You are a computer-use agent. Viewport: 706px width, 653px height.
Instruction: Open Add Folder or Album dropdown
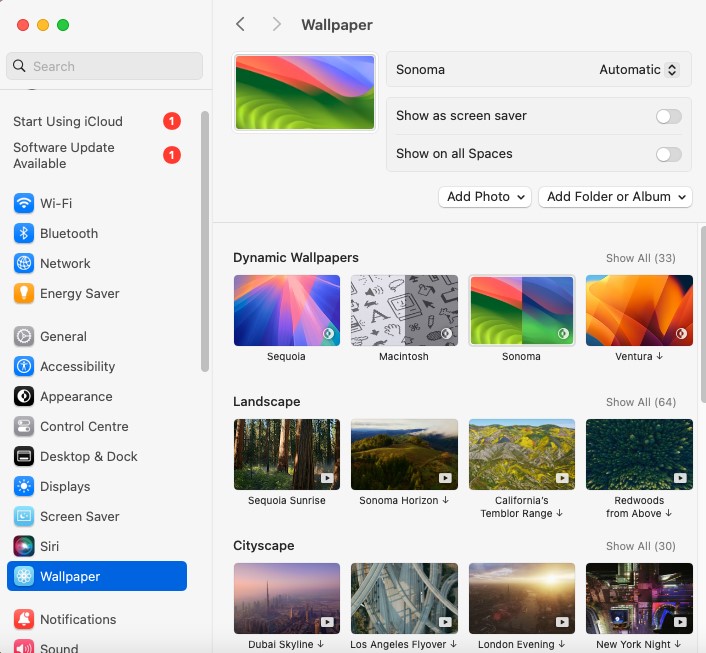tap(615, 197)
